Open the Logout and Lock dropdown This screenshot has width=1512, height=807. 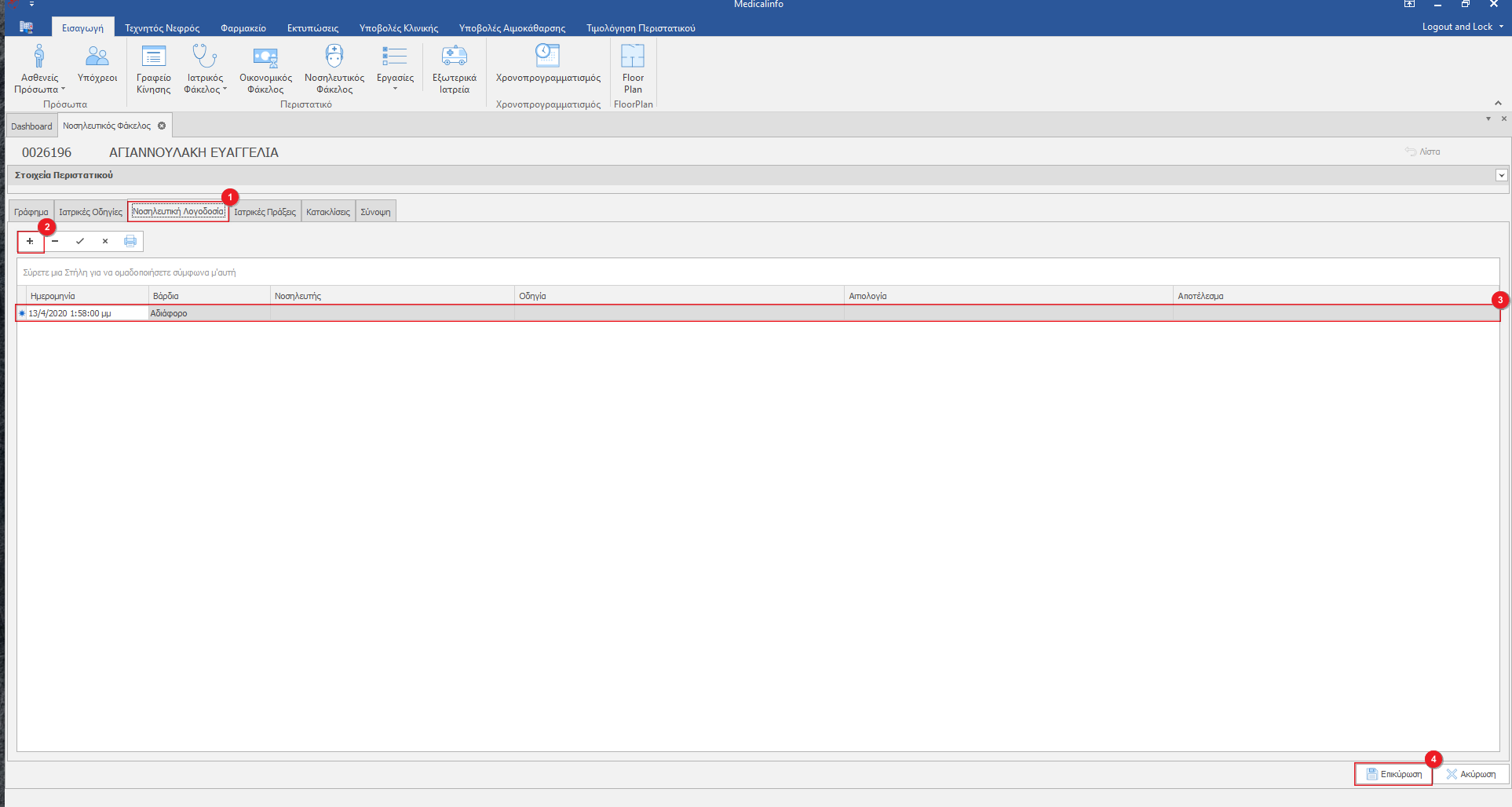(x=1463, y=27)
